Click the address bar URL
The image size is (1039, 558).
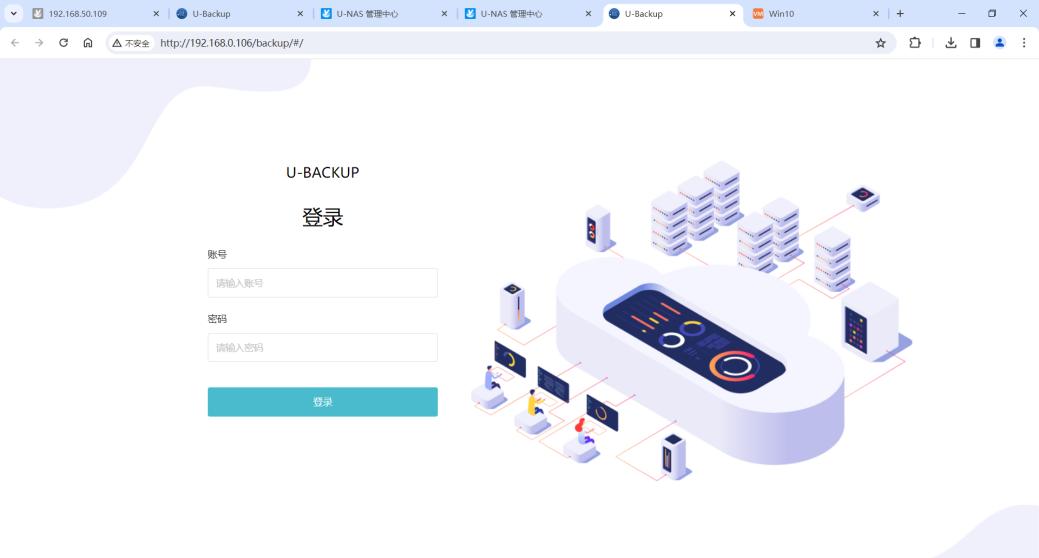pyautogui.click(x=232, y=43)
